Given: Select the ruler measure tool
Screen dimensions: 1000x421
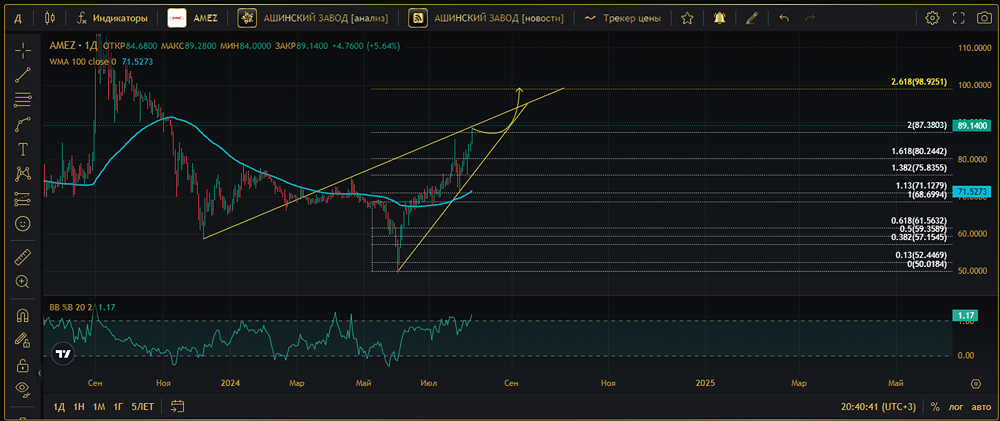Looking at the screenshot, I should pos(23,257).
